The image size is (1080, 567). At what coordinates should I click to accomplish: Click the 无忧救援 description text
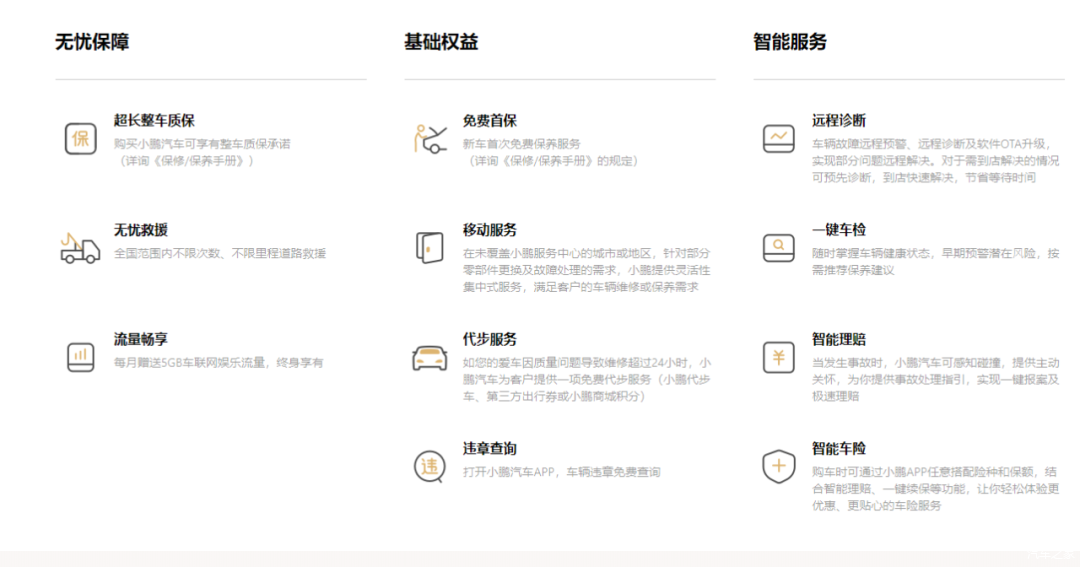pos(220,254)
